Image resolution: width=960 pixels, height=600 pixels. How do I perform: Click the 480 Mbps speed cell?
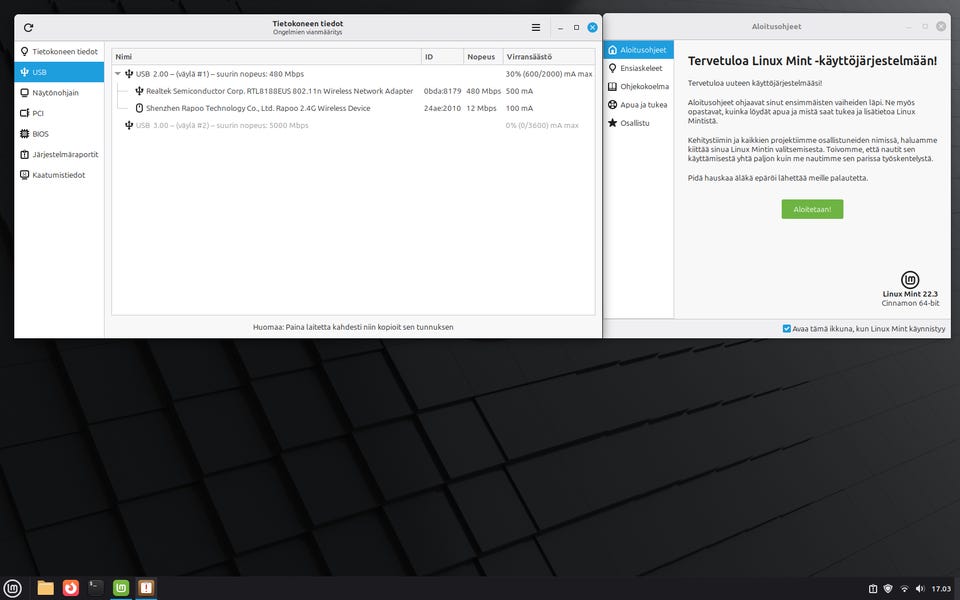483,91
